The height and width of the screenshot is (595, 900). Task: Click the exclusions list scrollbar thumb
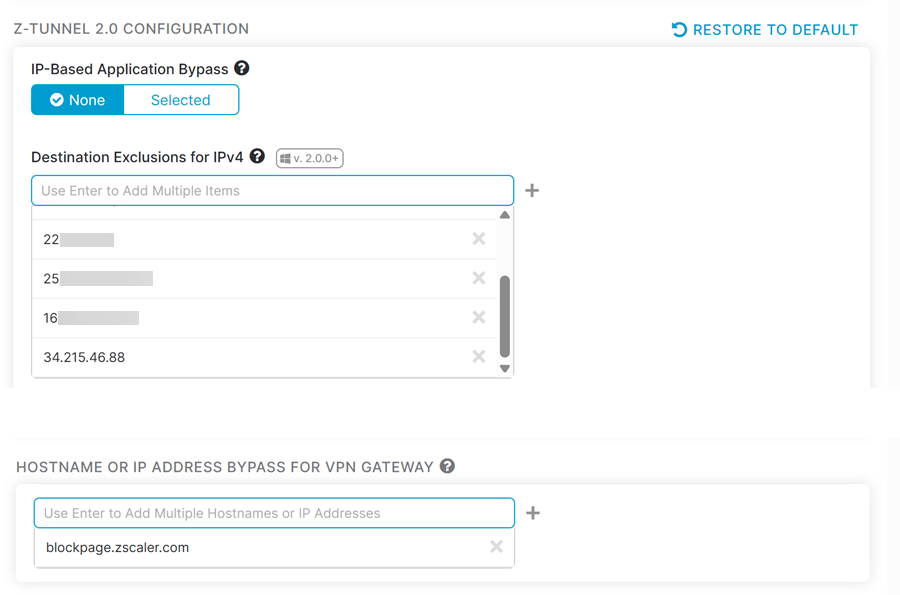pos(505,316)
